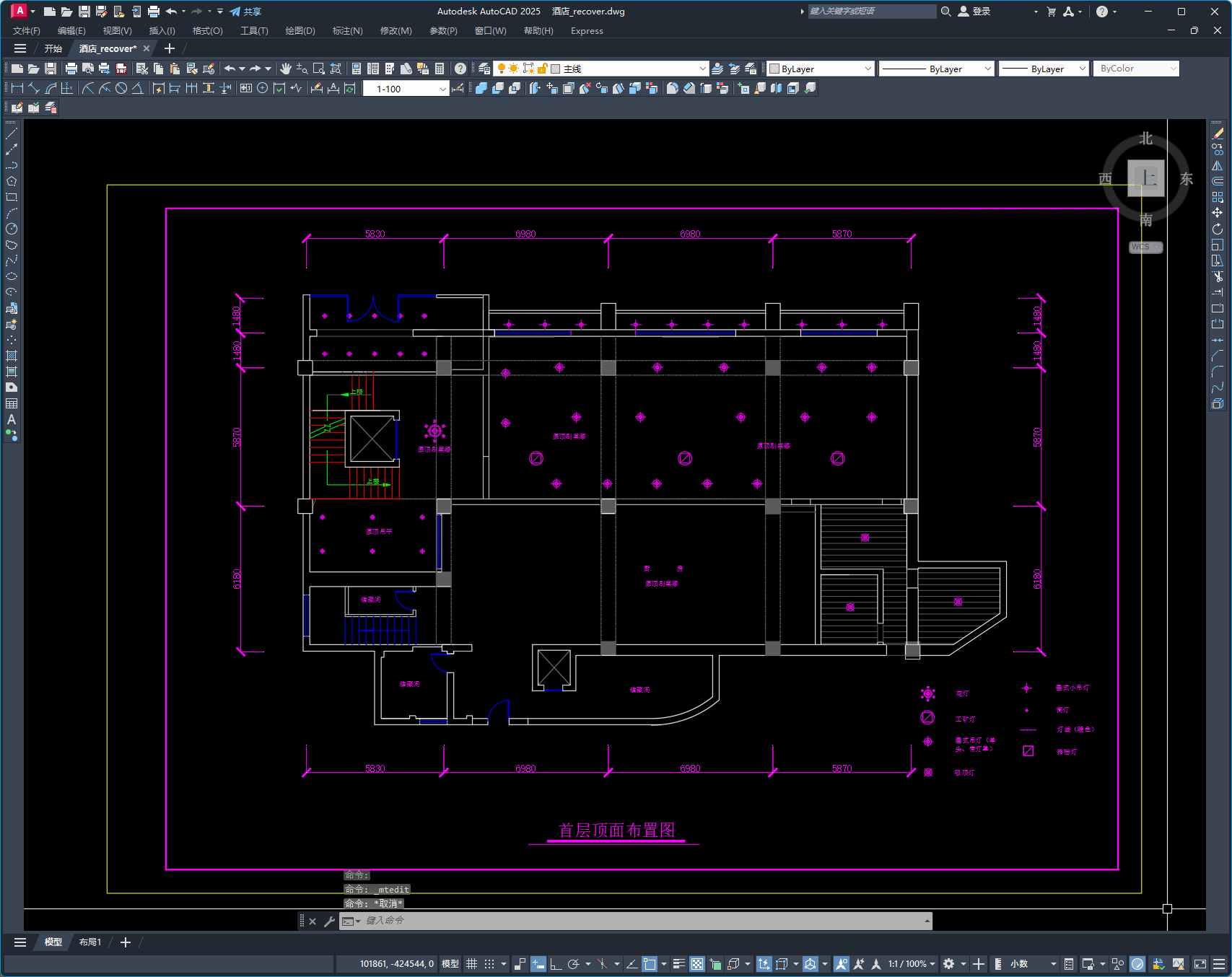Toggle the layer lock icon in layer dropdown
Viewport: 1232px width, 977px height.
542,69
